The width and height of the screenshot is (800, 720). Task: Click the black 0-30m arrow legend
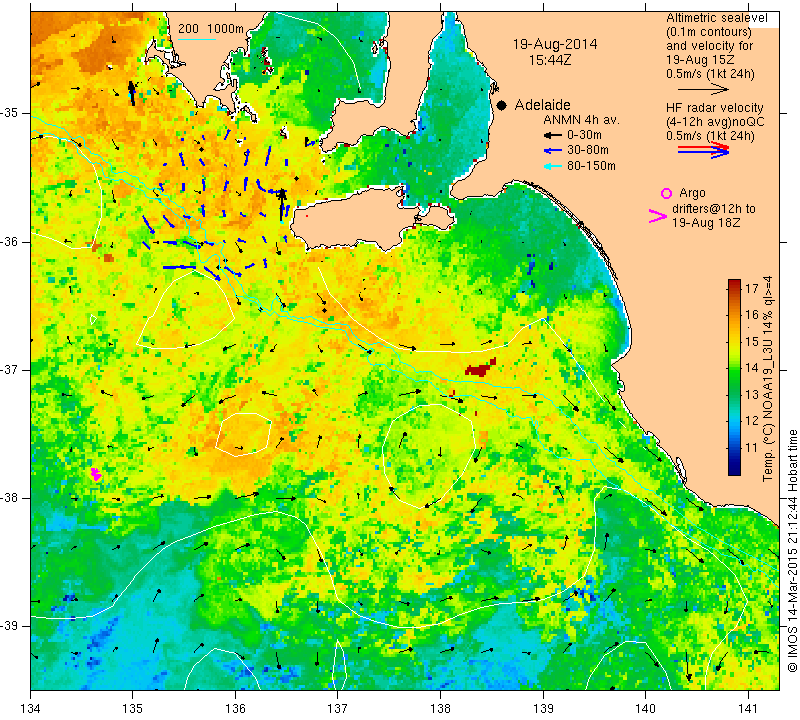[552, 135]
